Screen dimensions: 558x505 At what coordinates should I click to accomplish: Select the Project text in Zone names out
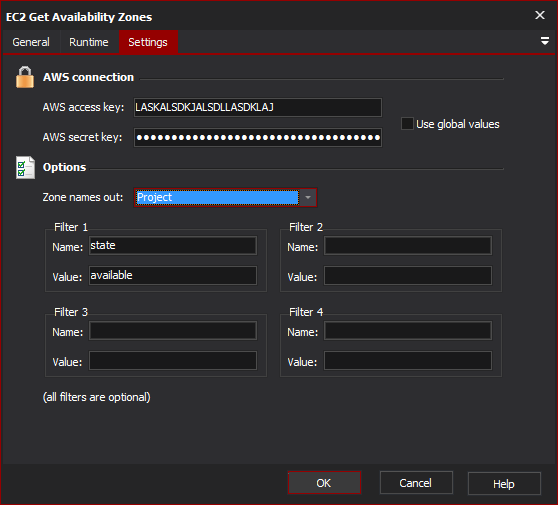point(154,198)
